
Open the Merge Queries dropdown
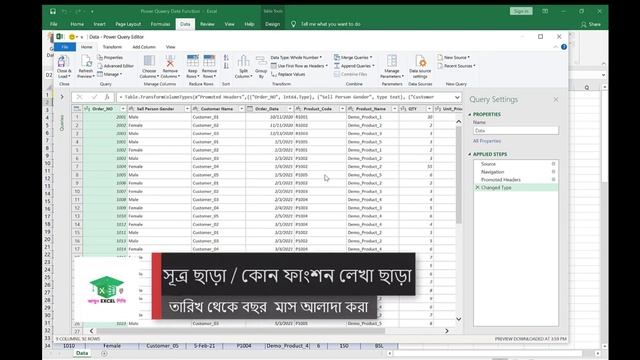353,58
